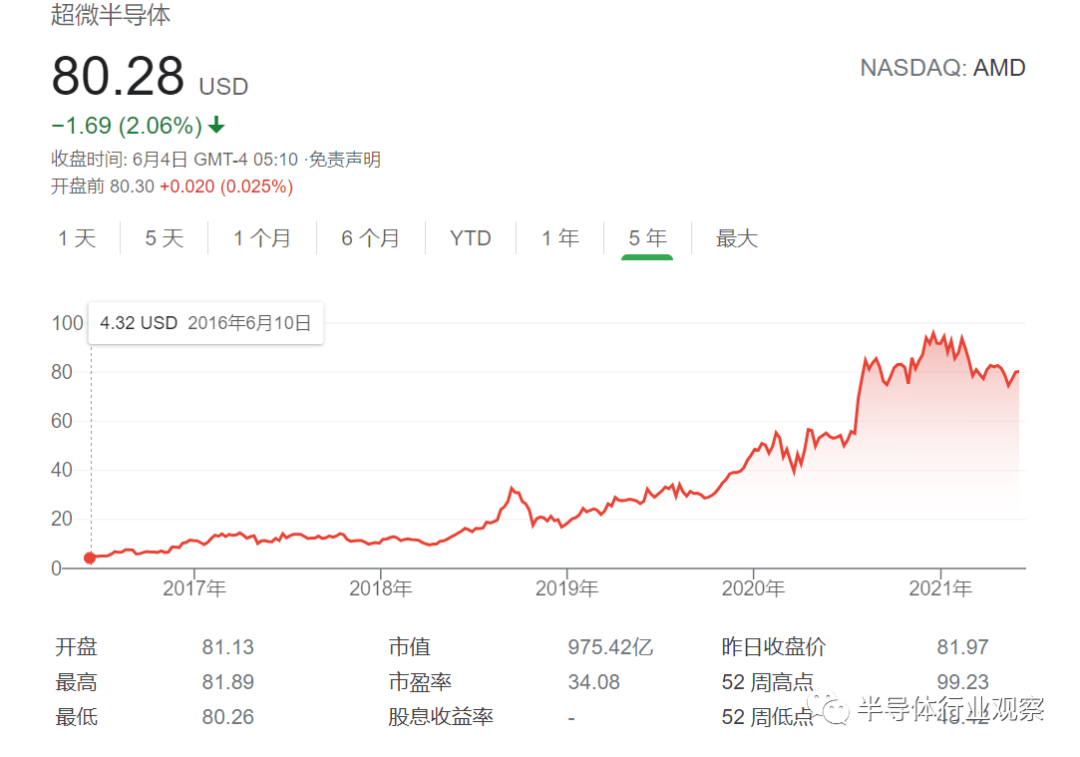Select the 5 年 range tab
1080x757 pixels.
tap(647, 238)
